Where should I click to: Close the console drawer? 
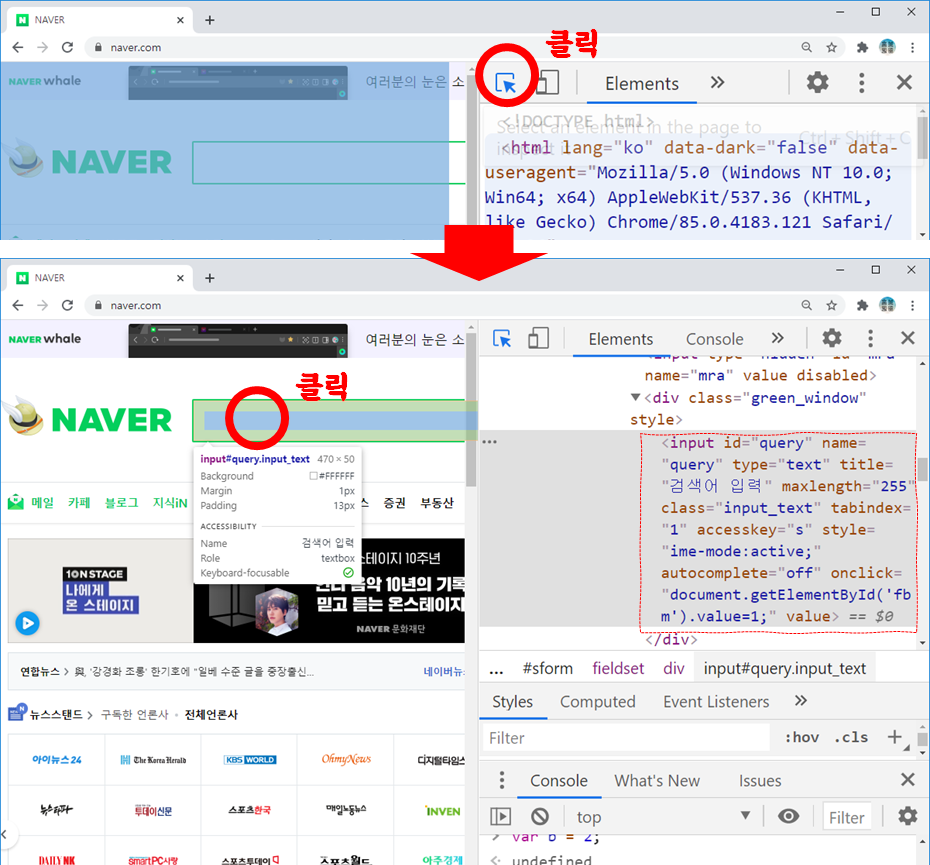click(907, 780)
